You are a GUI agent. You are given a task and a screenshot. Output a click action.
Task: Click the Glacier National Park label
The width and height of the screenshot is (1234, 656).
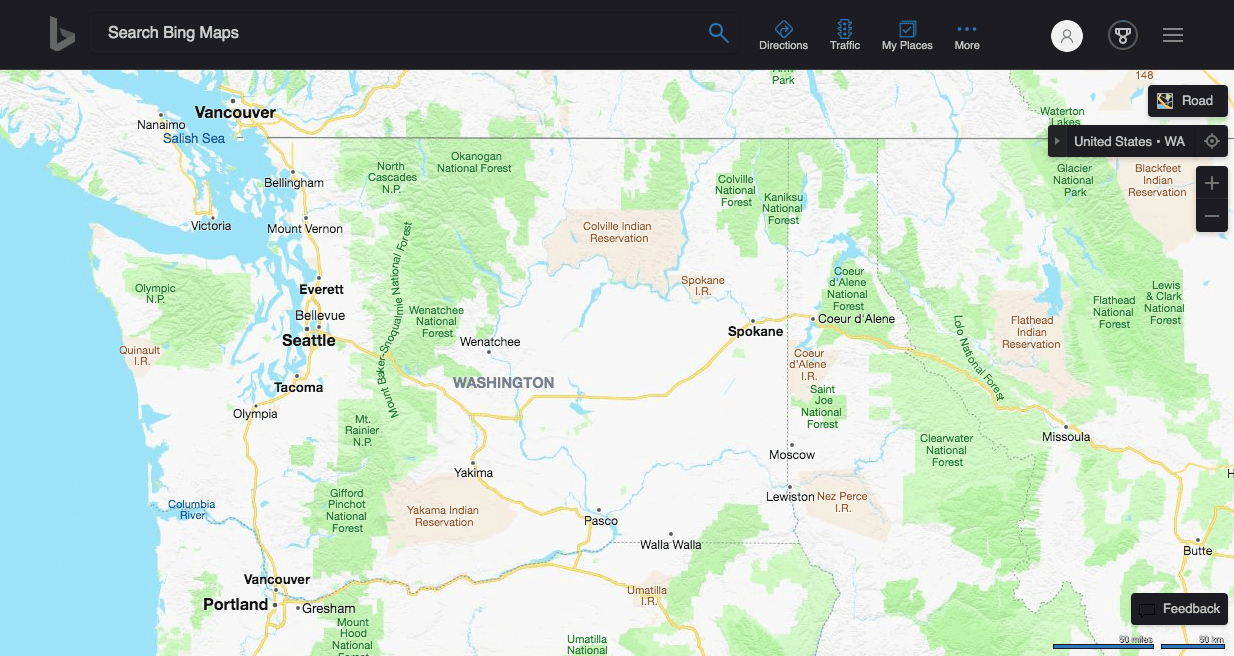click(x=1074, y=180)
